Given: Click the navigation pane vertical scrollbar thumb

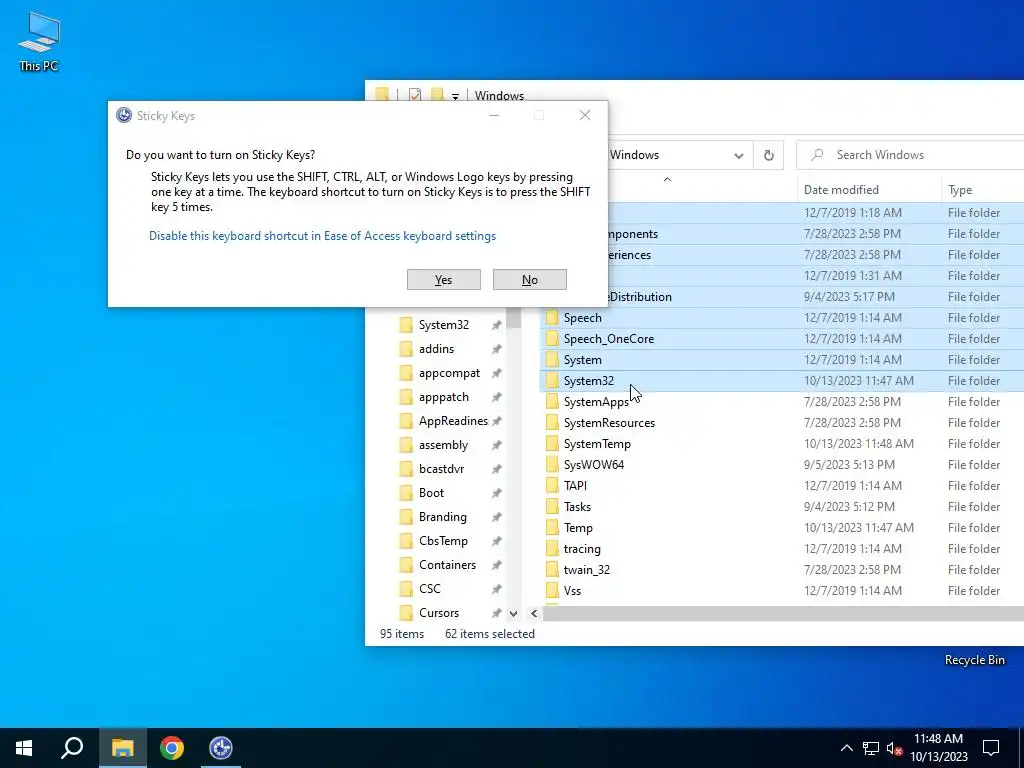Looking at the screenshot, I should (x=514, y=317).
